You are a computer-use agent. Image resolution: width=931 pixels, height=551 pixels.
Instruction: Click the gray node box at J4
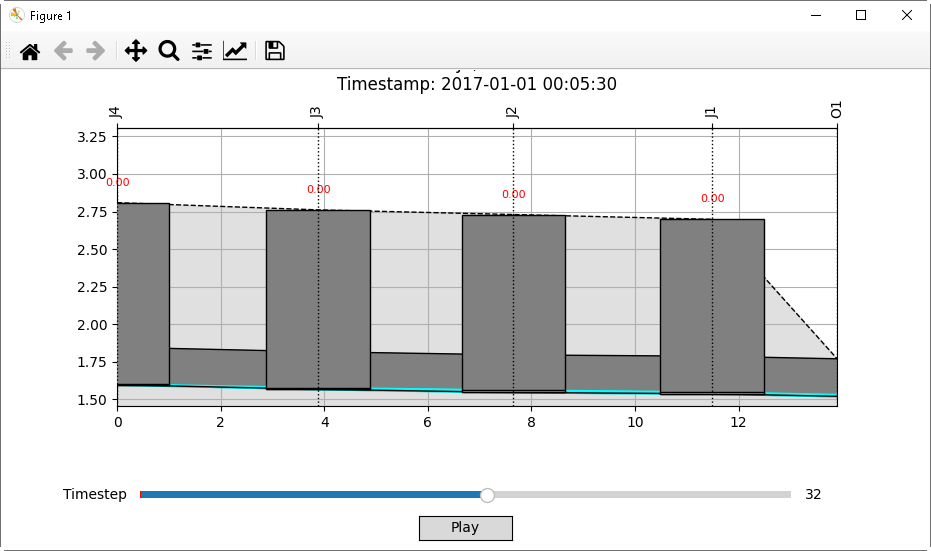click(x=143, y=293)
